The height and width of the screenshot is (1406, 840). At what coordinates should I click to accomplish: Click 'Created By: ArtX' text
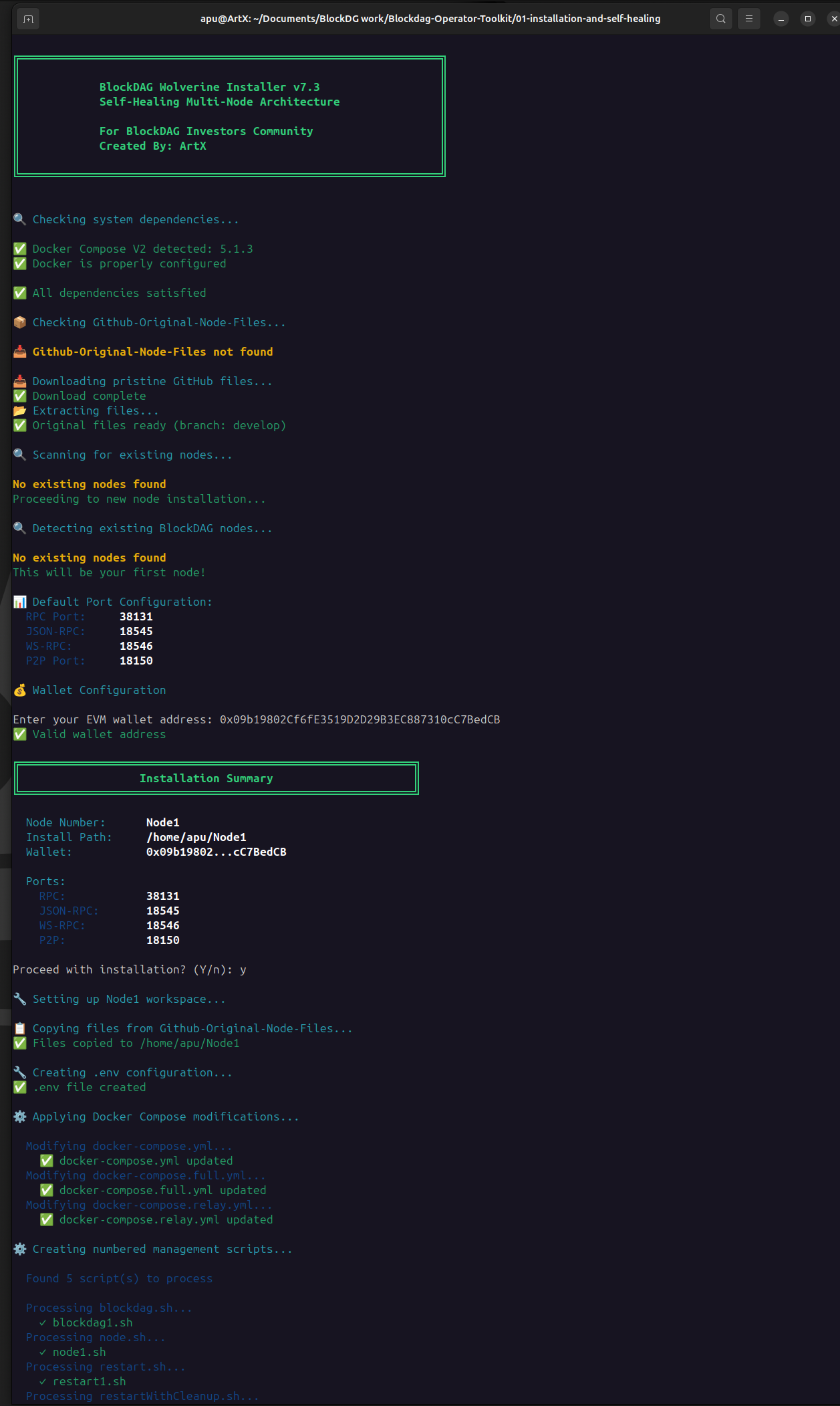click(x=152, y=146)
